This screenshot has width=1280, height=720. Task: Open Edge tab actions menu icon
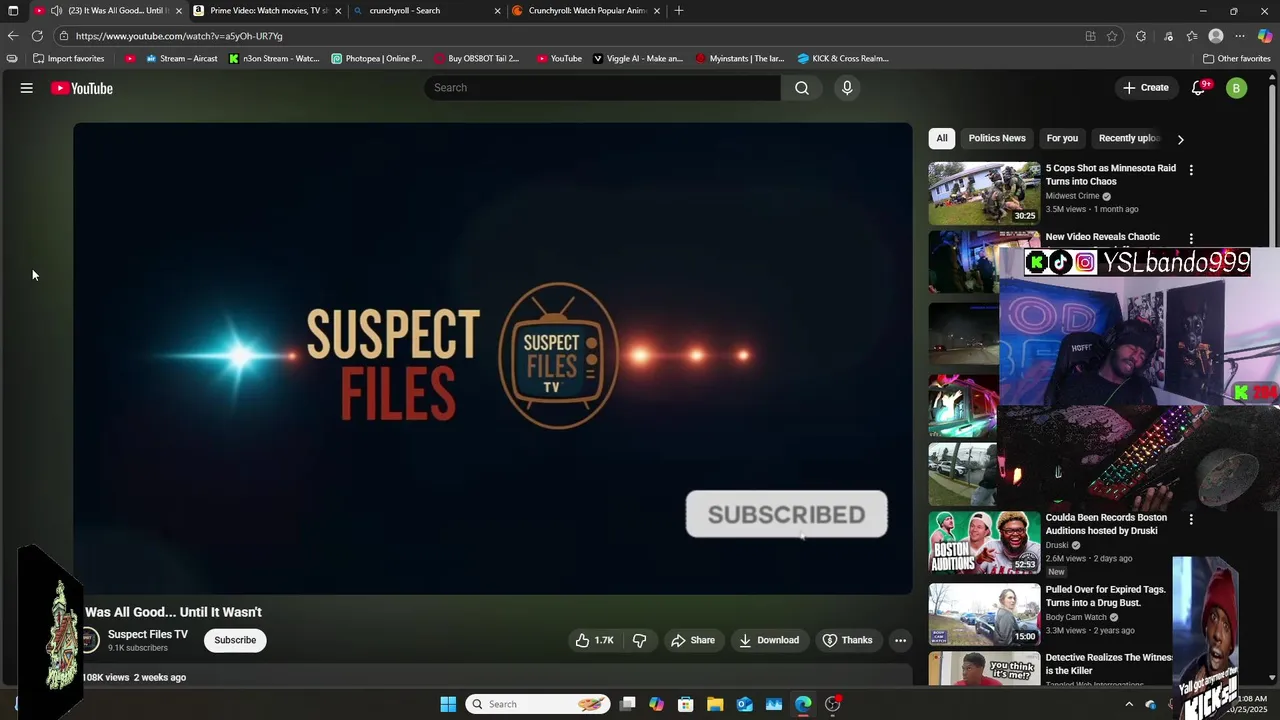13,11
